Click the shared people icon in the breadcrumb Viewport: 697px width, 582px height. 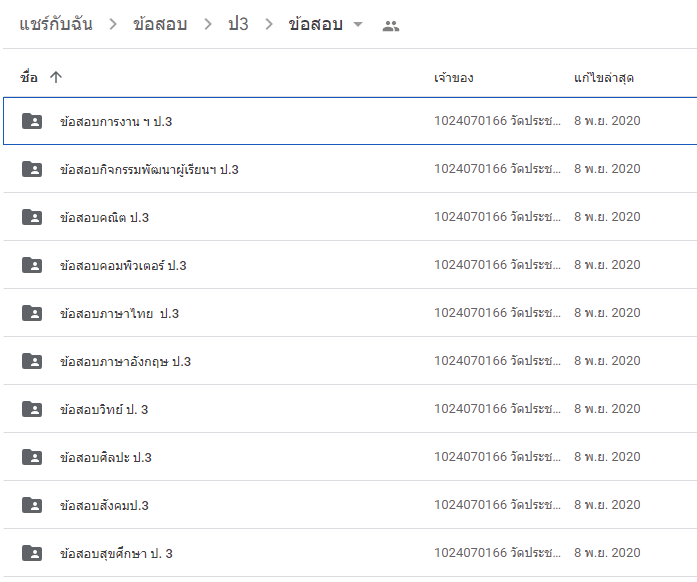point(391,26)
